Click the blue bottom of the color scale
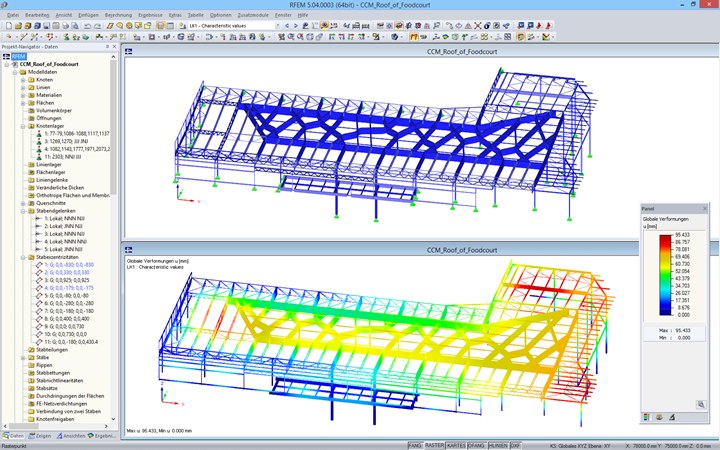The width and height of the screenshot is (720, 450). [665, 311]
